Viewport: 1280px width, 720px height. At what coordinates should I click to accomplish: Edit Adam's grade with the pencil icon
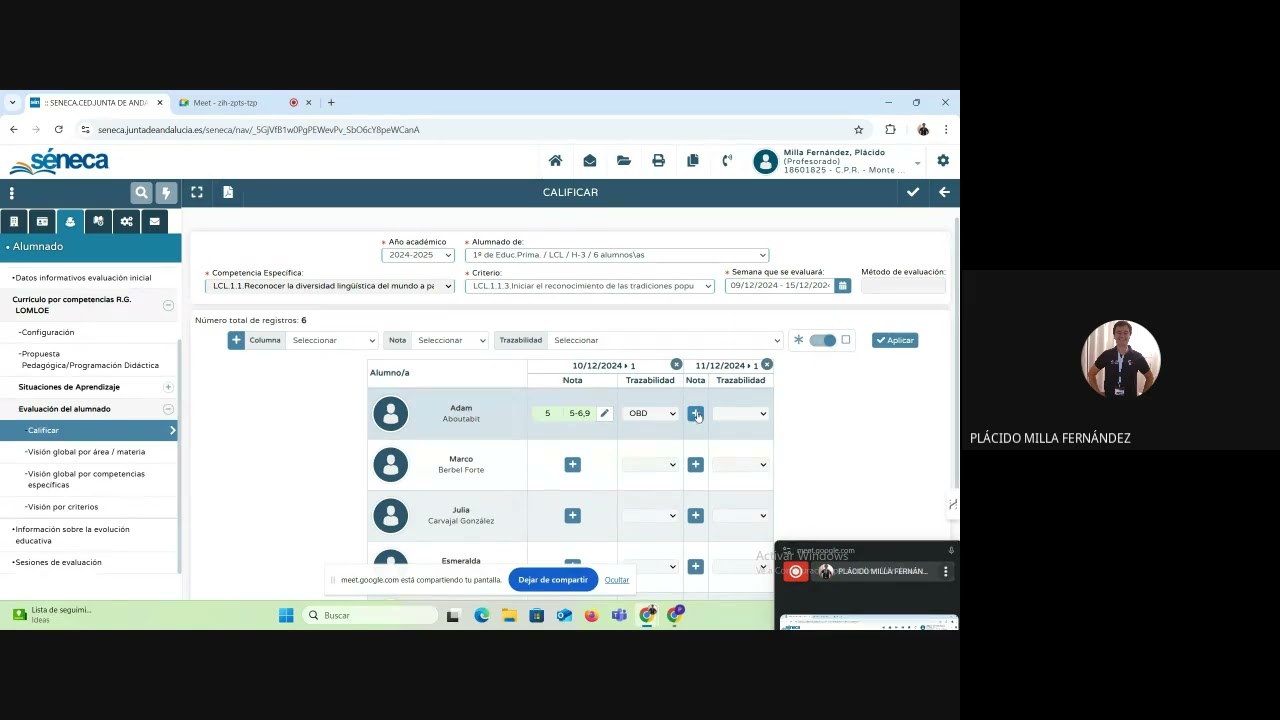[604, 413]
